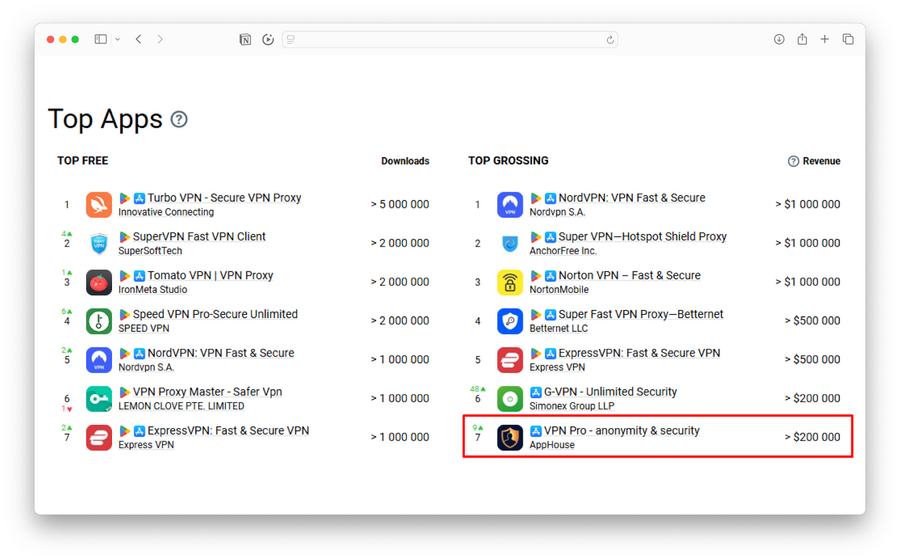Viewport: 900px width, 560px height.
Task: Click Innovative Connecting publisher name
Action: click(x=166, y=212)
